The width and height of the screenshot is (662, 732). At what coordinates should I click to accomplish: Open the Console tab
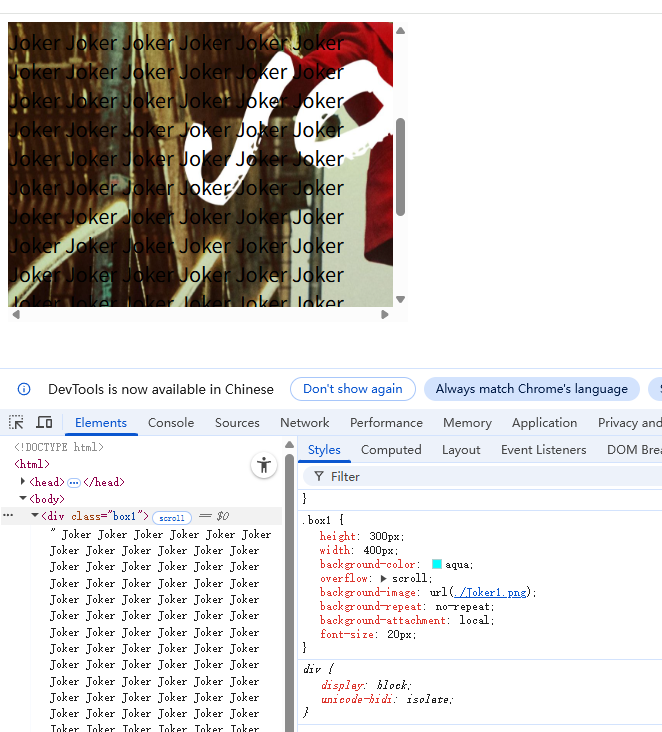171,422
